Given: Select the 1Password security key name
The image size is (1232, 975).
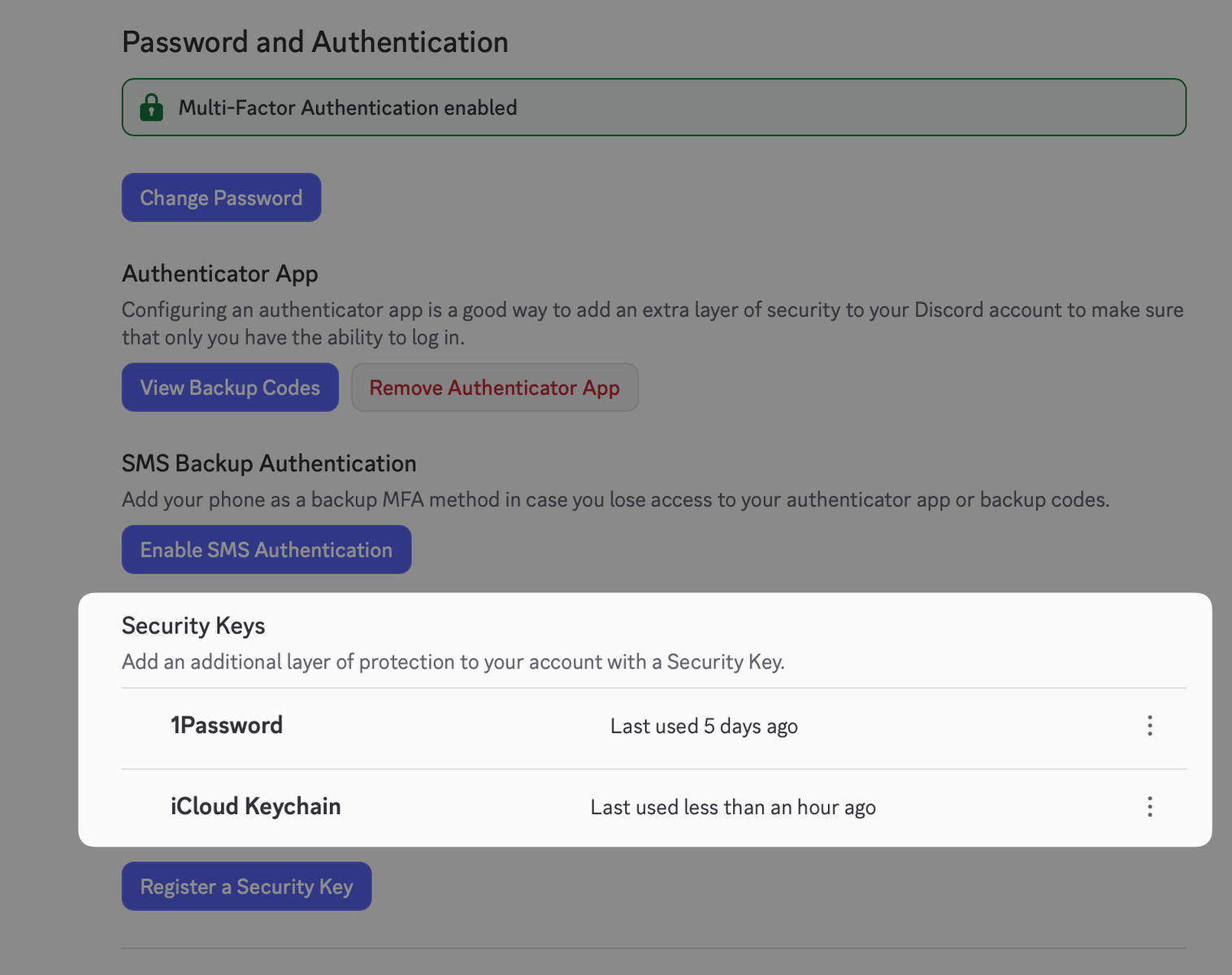Looking at the screenshot, I should pos(227,726).
